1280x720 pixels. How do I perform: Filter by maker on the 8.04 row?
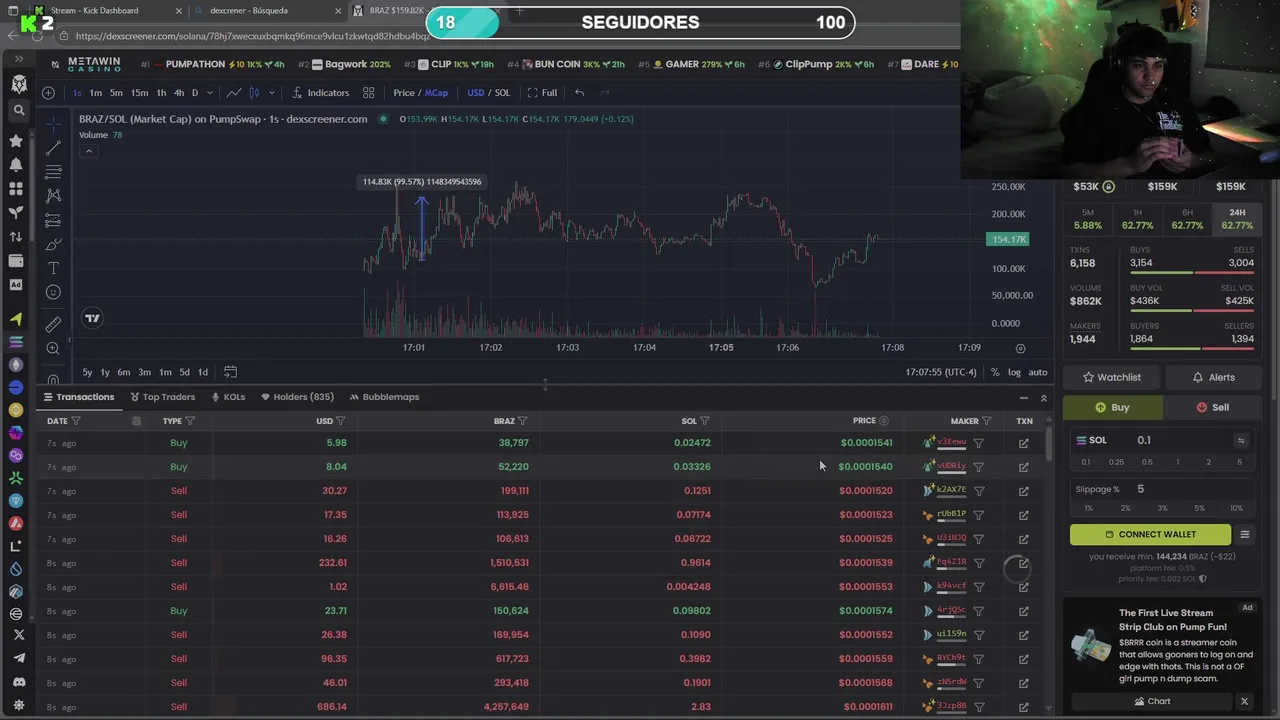[x=979, y=467]
